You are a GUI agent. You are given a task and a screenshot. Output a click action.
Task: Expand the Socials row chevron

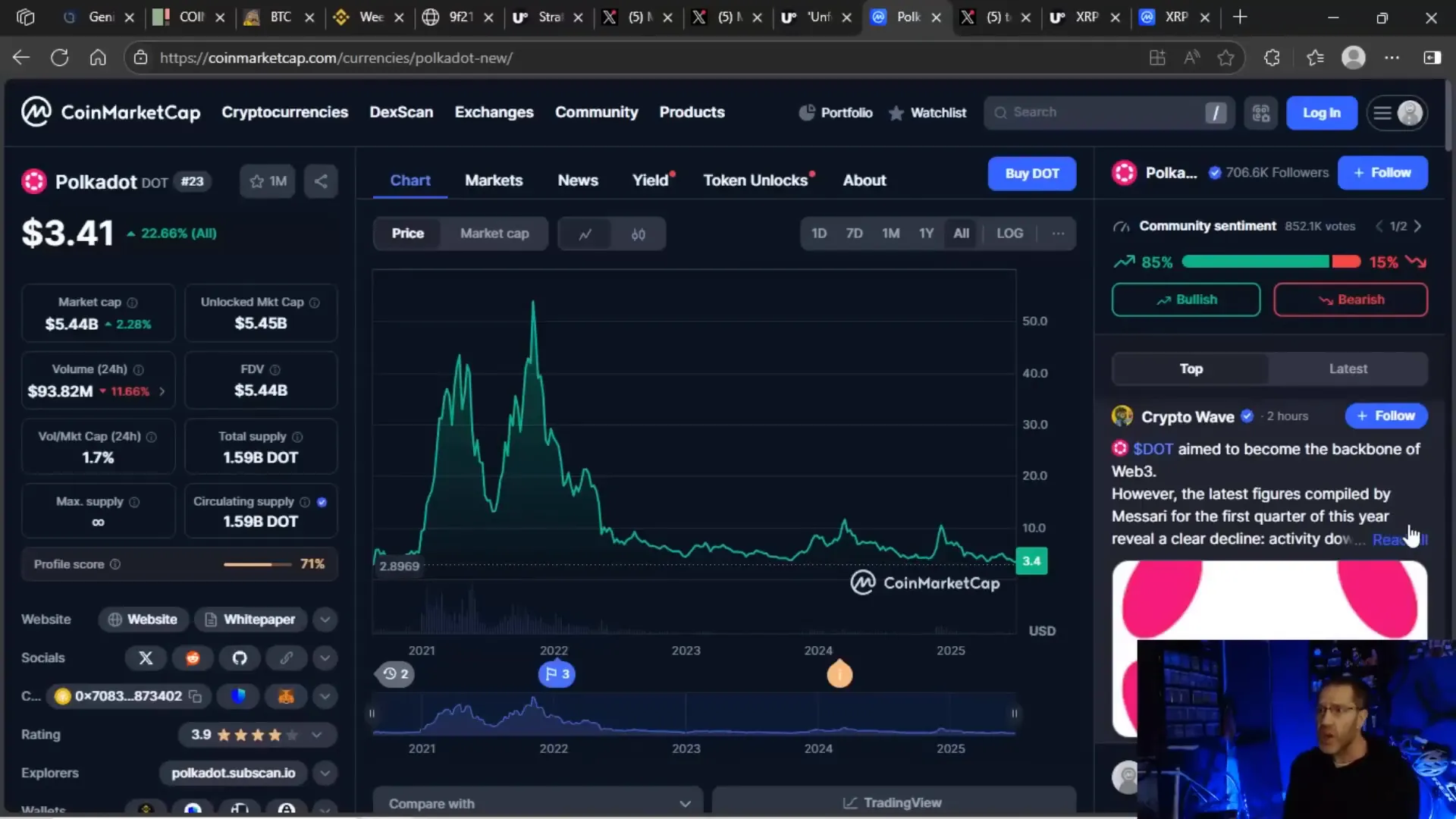(x=325, y=658)
